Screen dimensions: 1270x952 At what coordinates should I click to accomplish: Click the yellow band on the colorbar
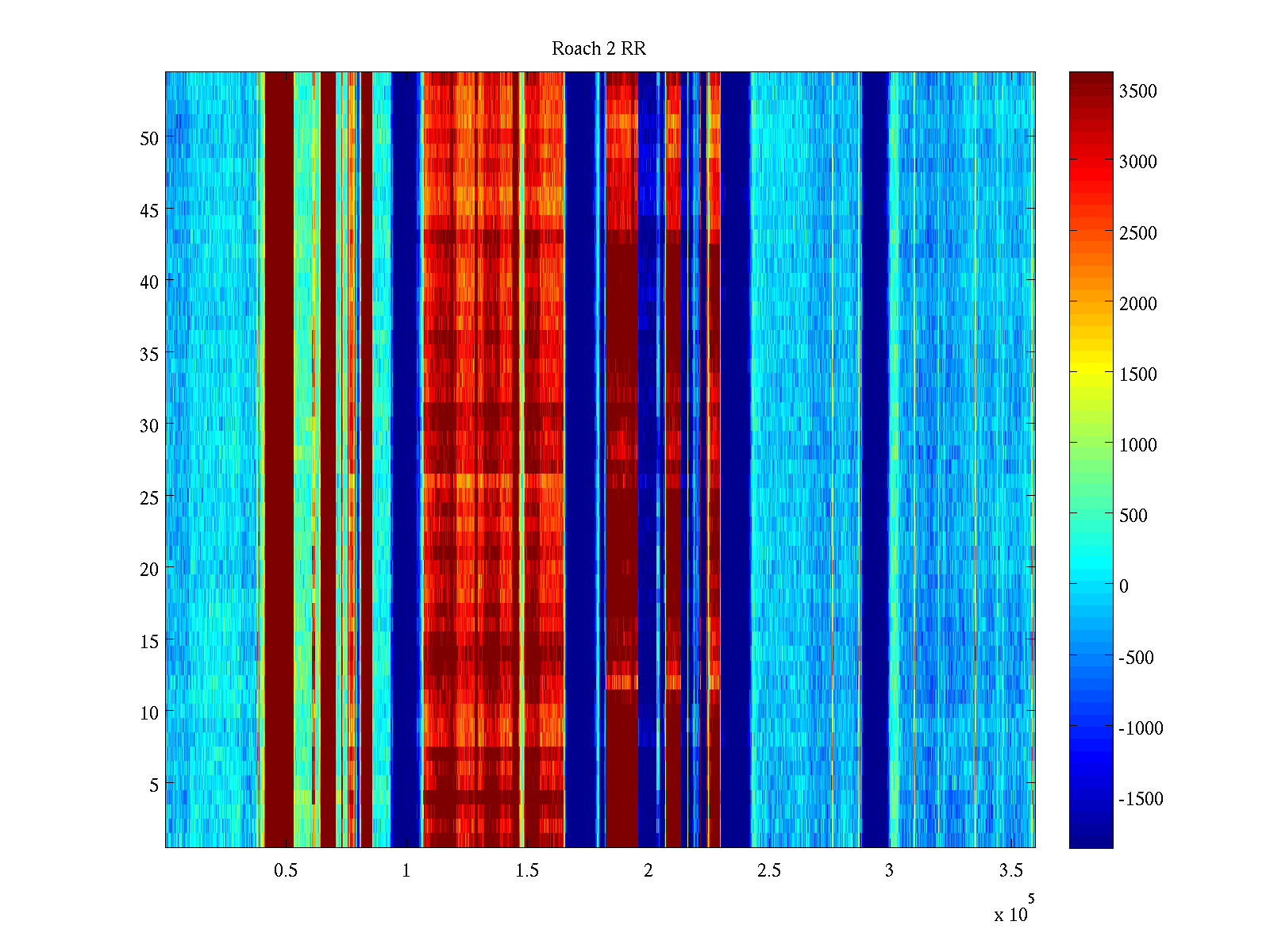coord(1091,373)
